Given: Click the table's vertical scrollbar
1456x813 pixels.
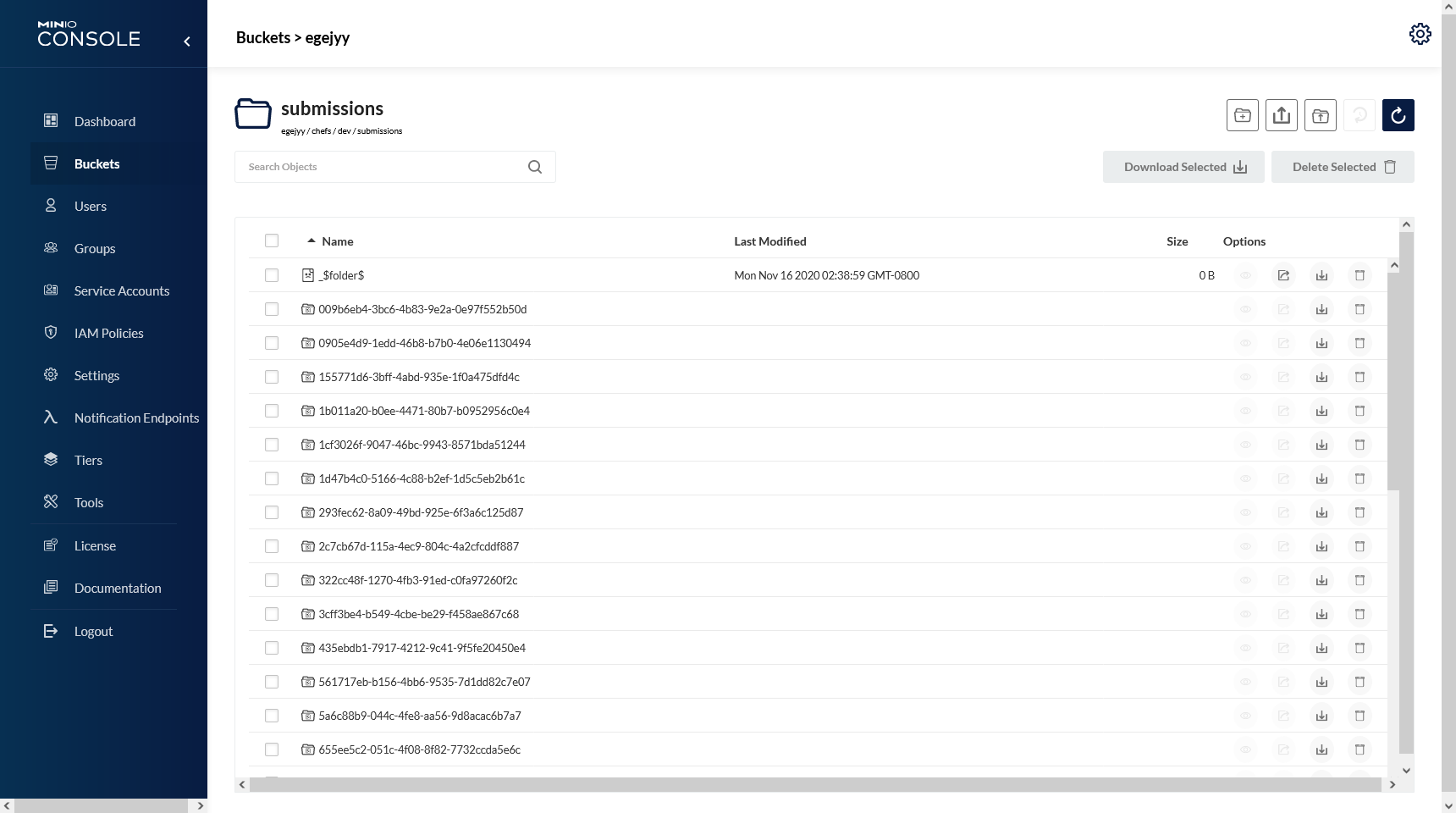Looking at the screenshot, I should [1406, 492].
